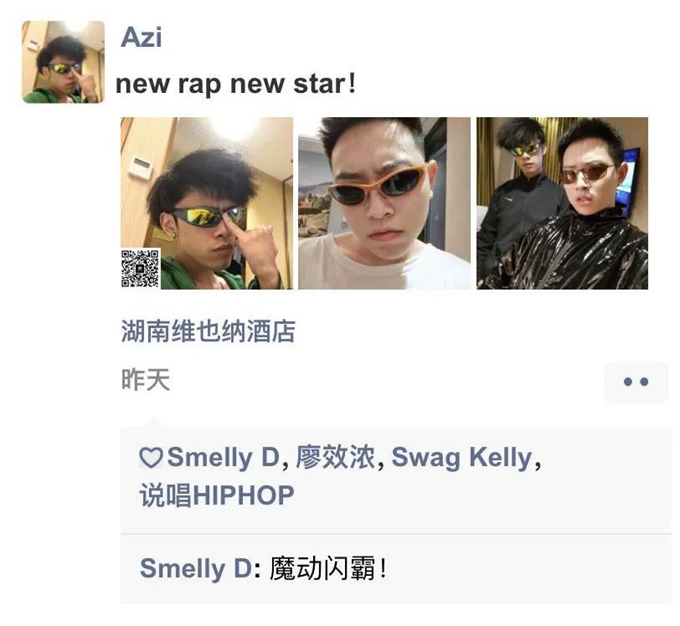Click the TV screen in third photo
The height and width of the screenshot is (626, 680).
[630, 182]
